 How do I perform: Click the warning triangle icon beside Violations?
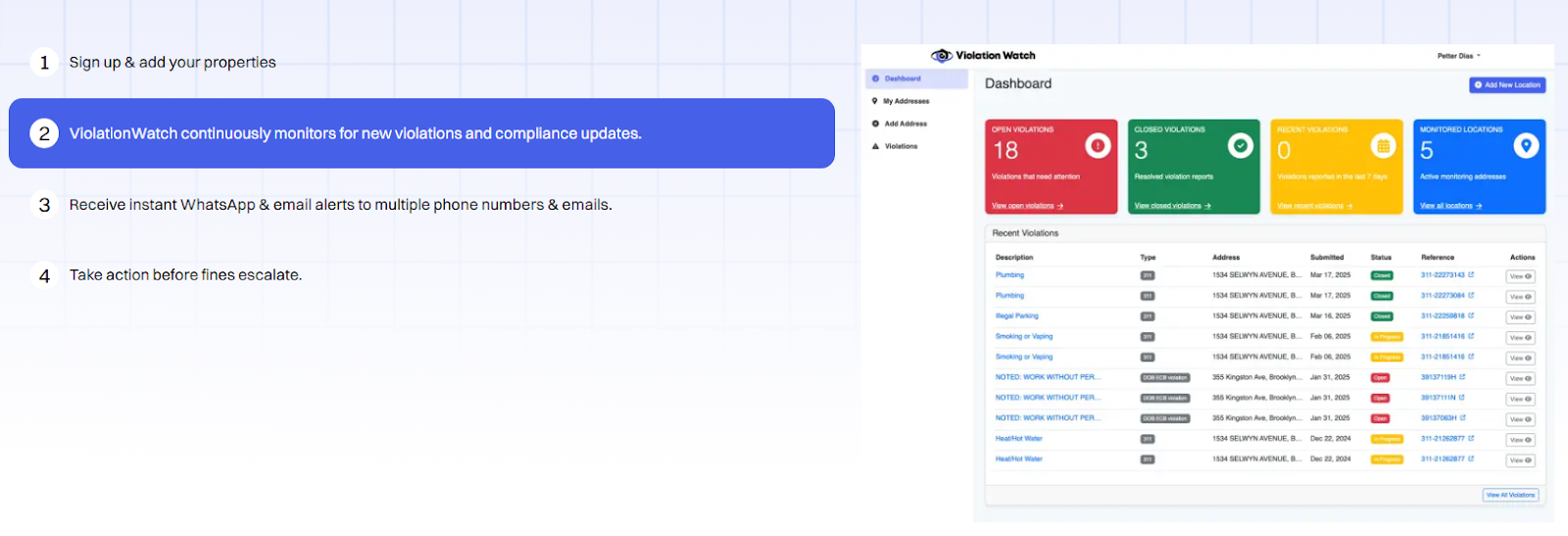pyautogui.click(x=875, y=146)
